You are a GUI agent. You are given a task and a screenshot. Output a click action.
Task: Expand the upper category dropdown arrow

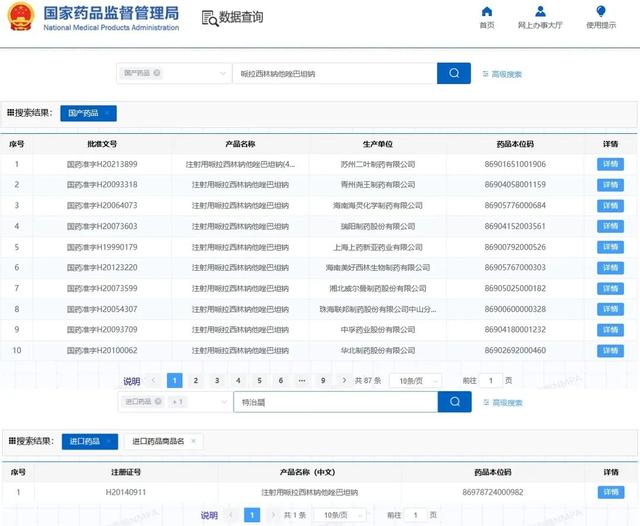tap(223, 73)
